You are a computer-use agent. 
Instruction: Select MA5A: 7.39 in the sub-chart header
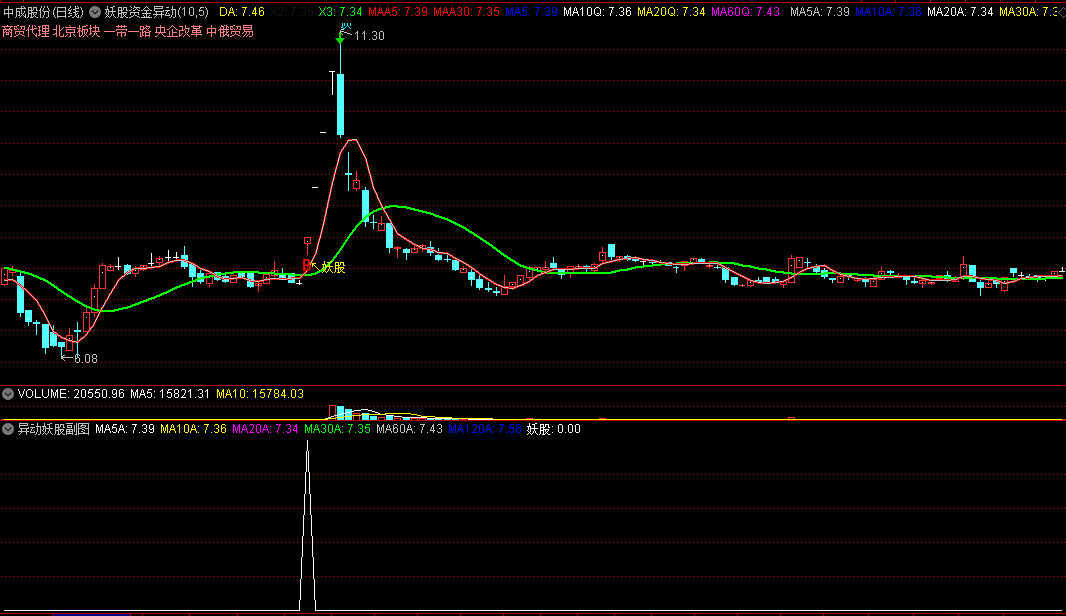(x=124, y=429)
